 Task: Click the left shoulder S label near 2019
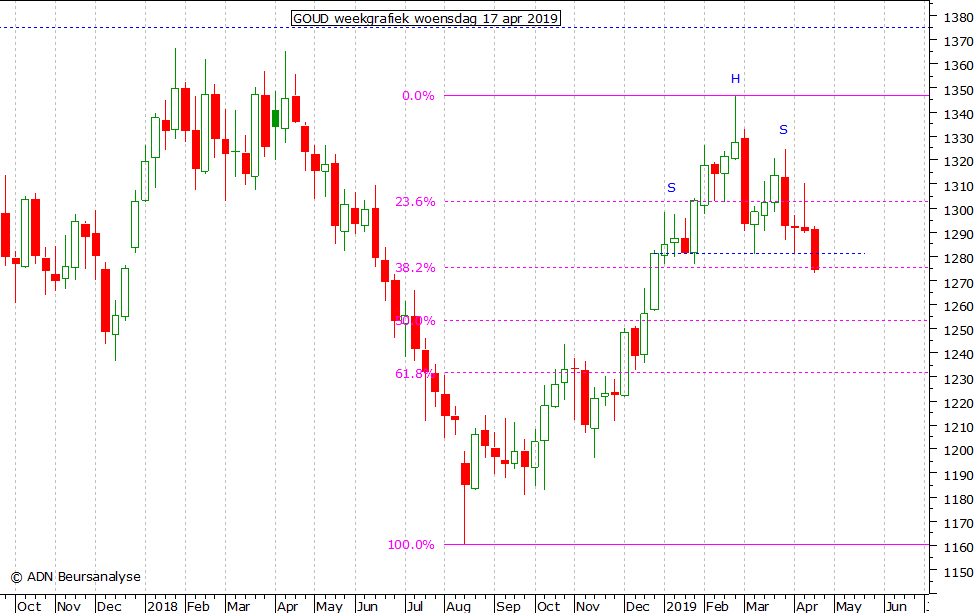coord(671,188)
